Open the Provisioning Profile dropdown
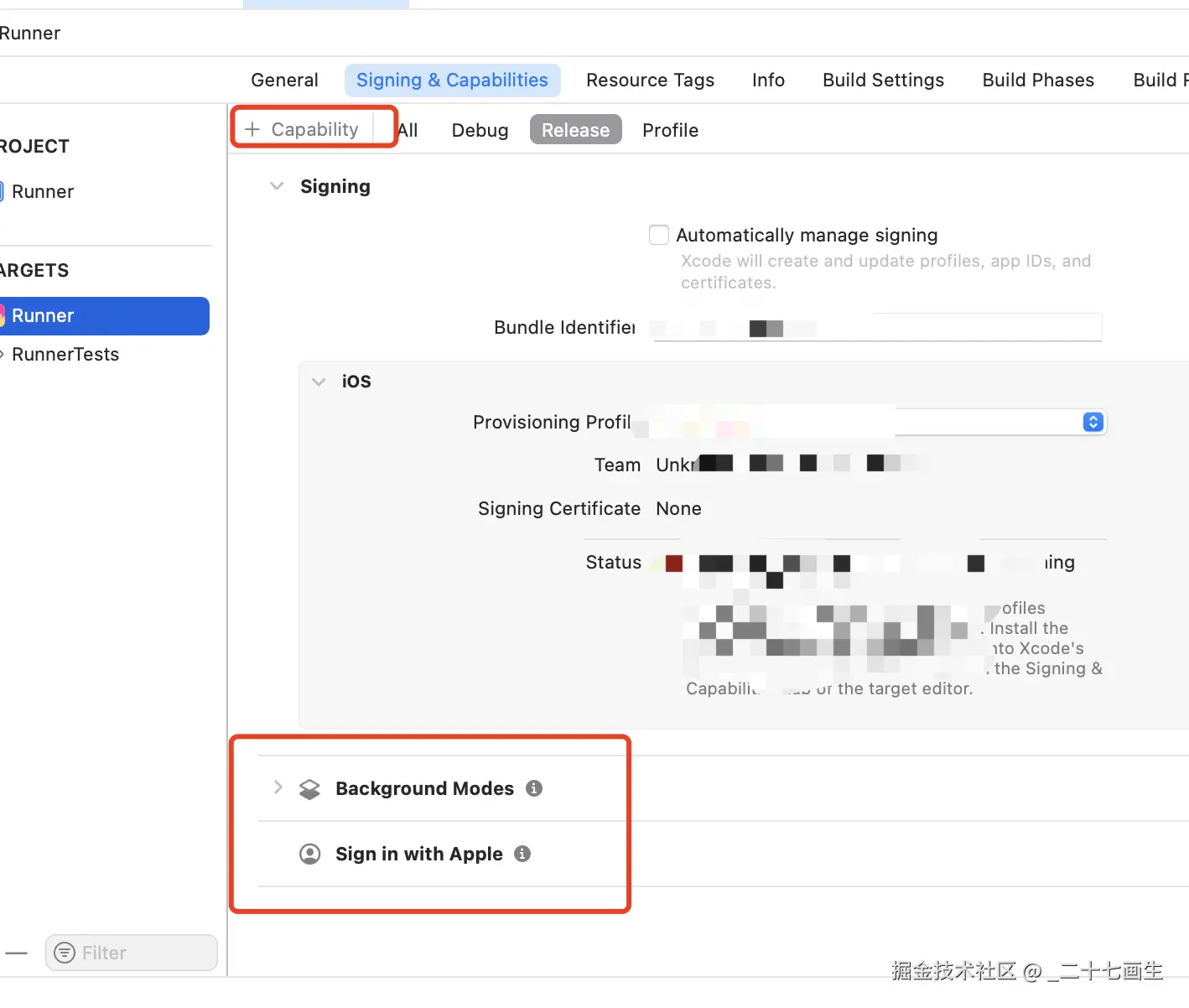Screen dimensions: 1189x1008 1093,422
